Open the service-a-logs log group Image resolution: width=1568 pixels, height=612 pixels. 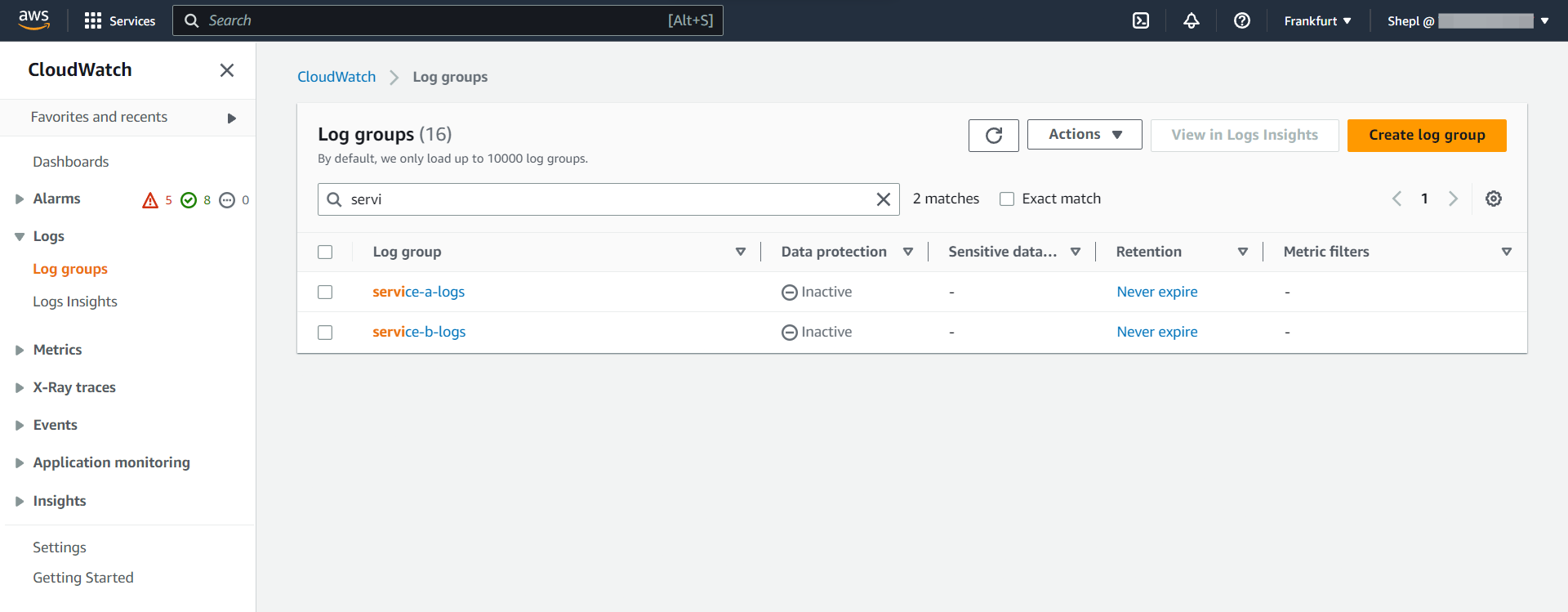419,292
